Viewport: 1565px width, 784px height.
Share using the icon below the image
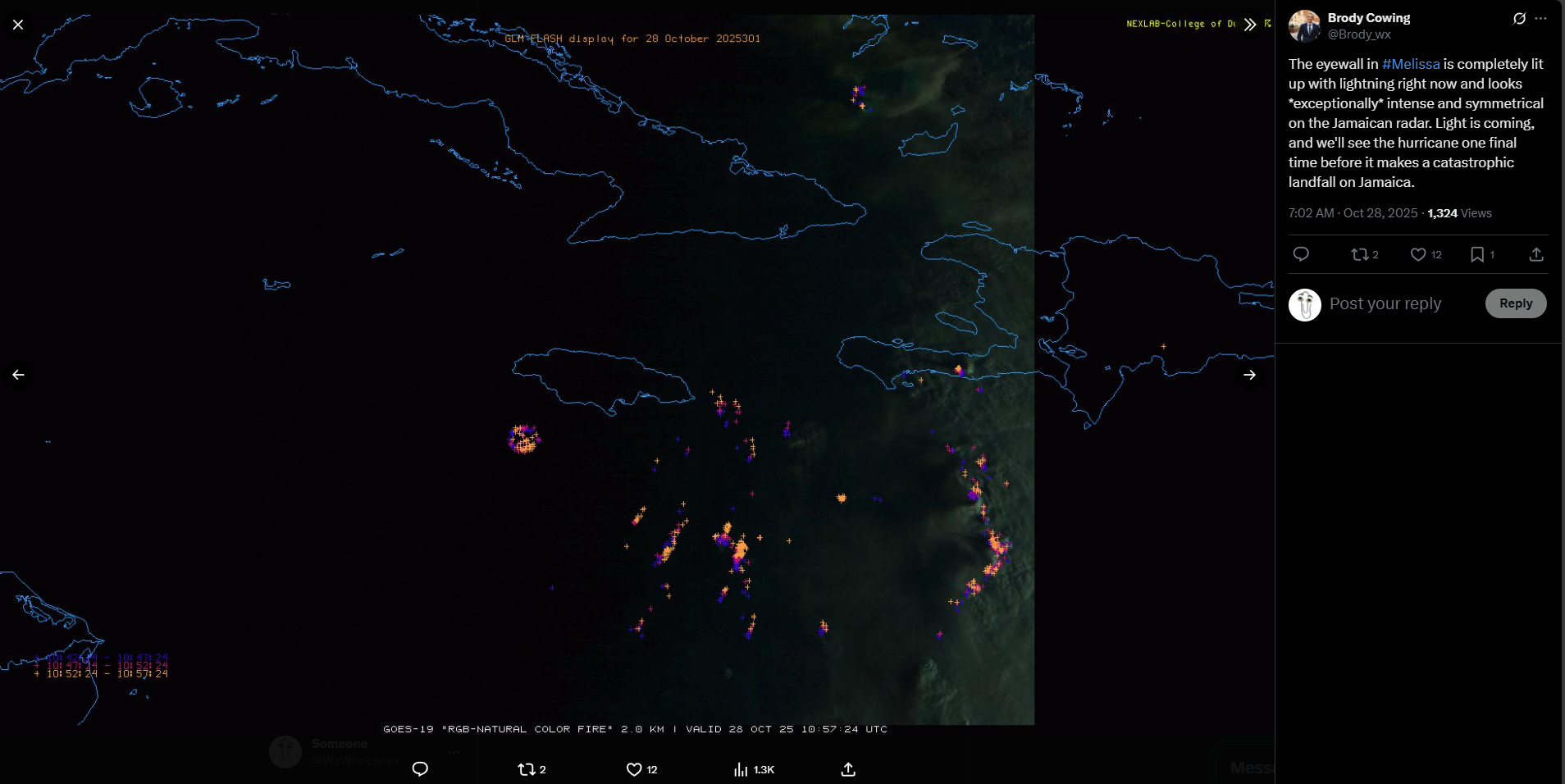(848, 769)
